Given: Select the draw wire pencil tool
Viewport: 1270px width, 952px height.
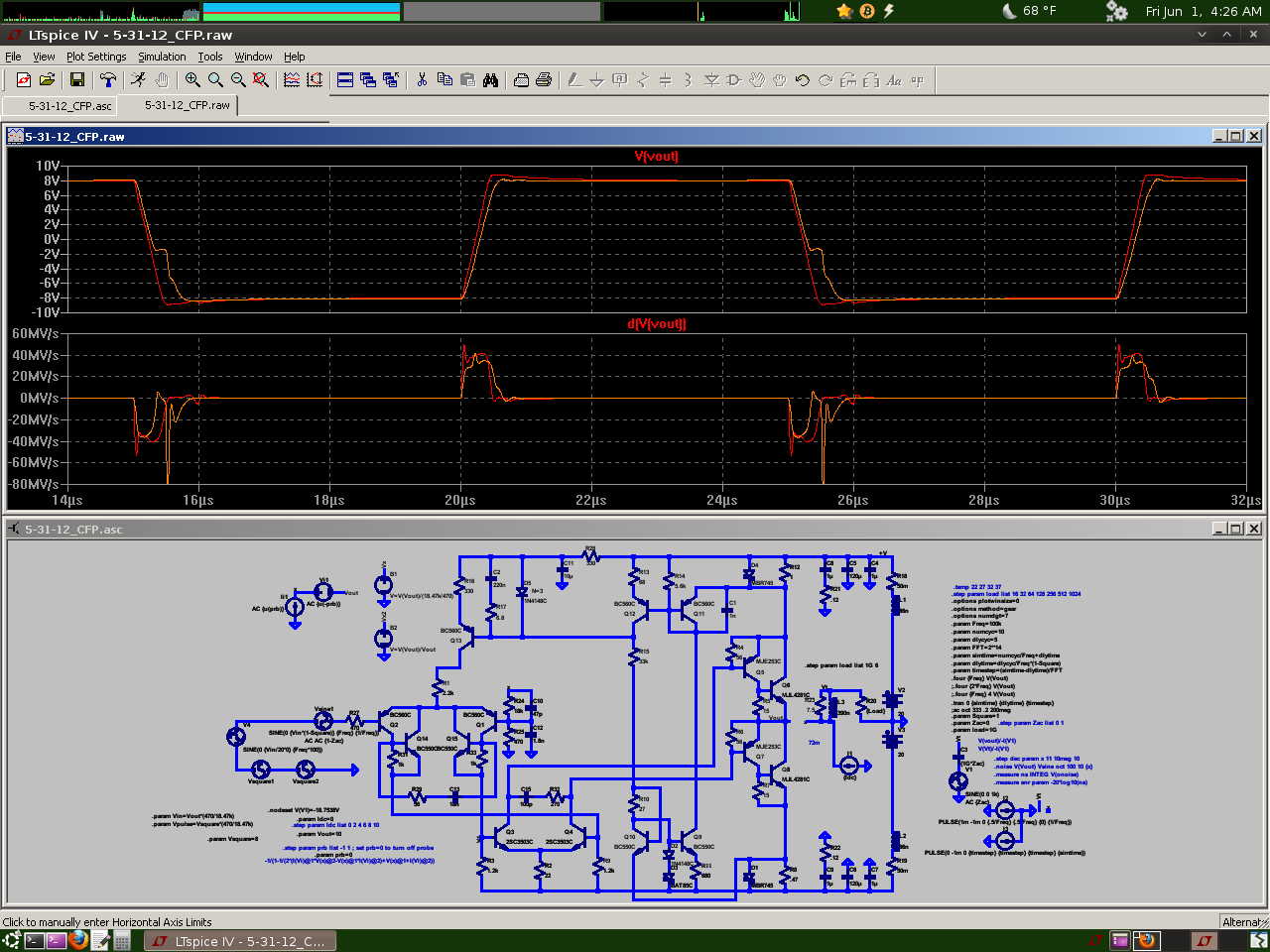Looking at the screenshot, I should (574, 80).
